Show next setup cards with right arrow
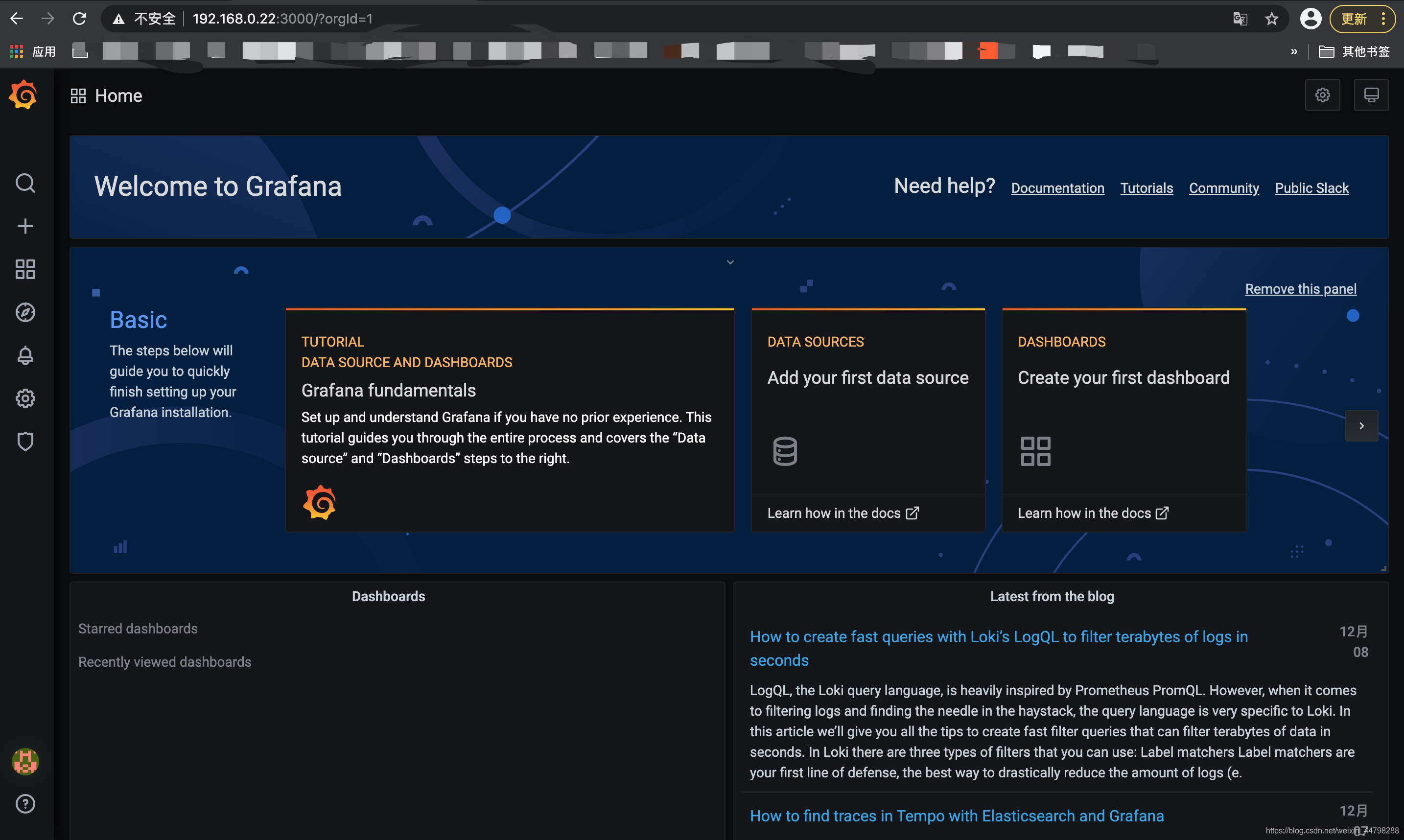 1361,426
